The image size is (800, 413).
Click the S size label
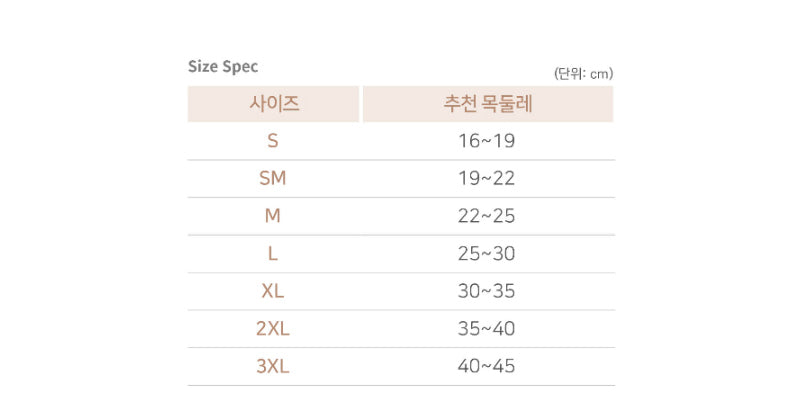pyautogui.click(x=273, y=141)
